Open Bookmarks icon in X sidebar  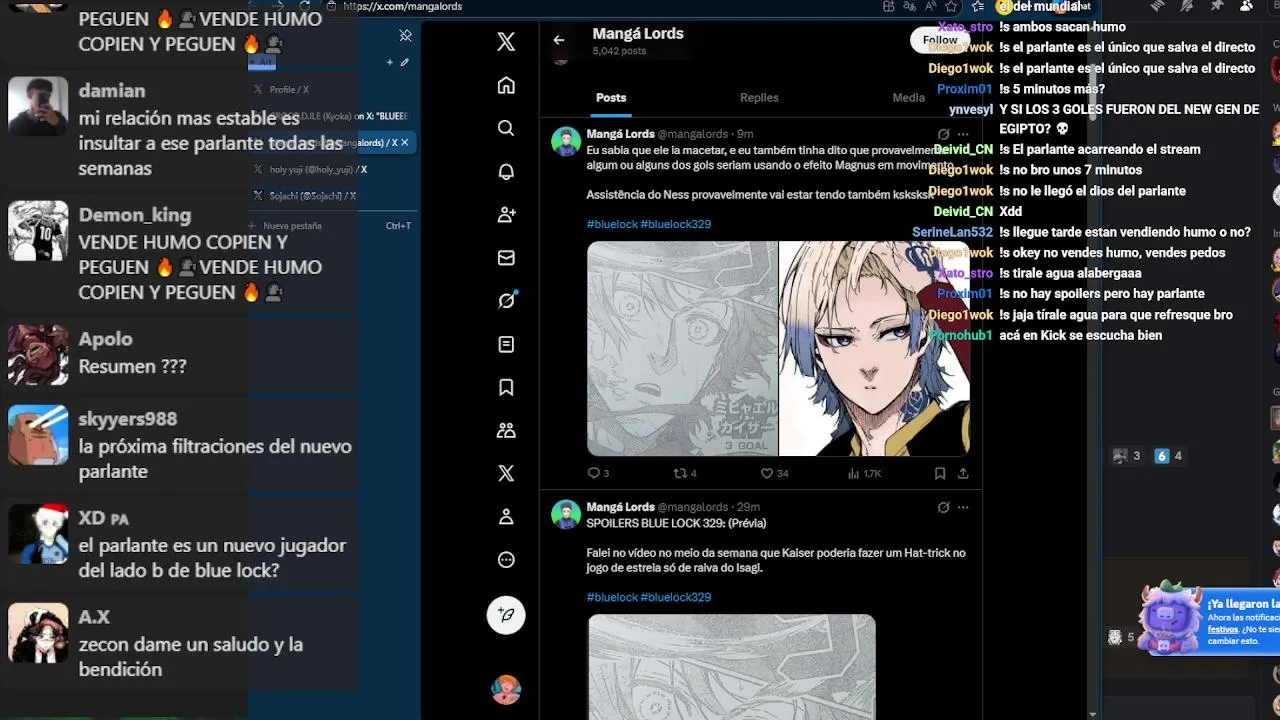[506, 387]
